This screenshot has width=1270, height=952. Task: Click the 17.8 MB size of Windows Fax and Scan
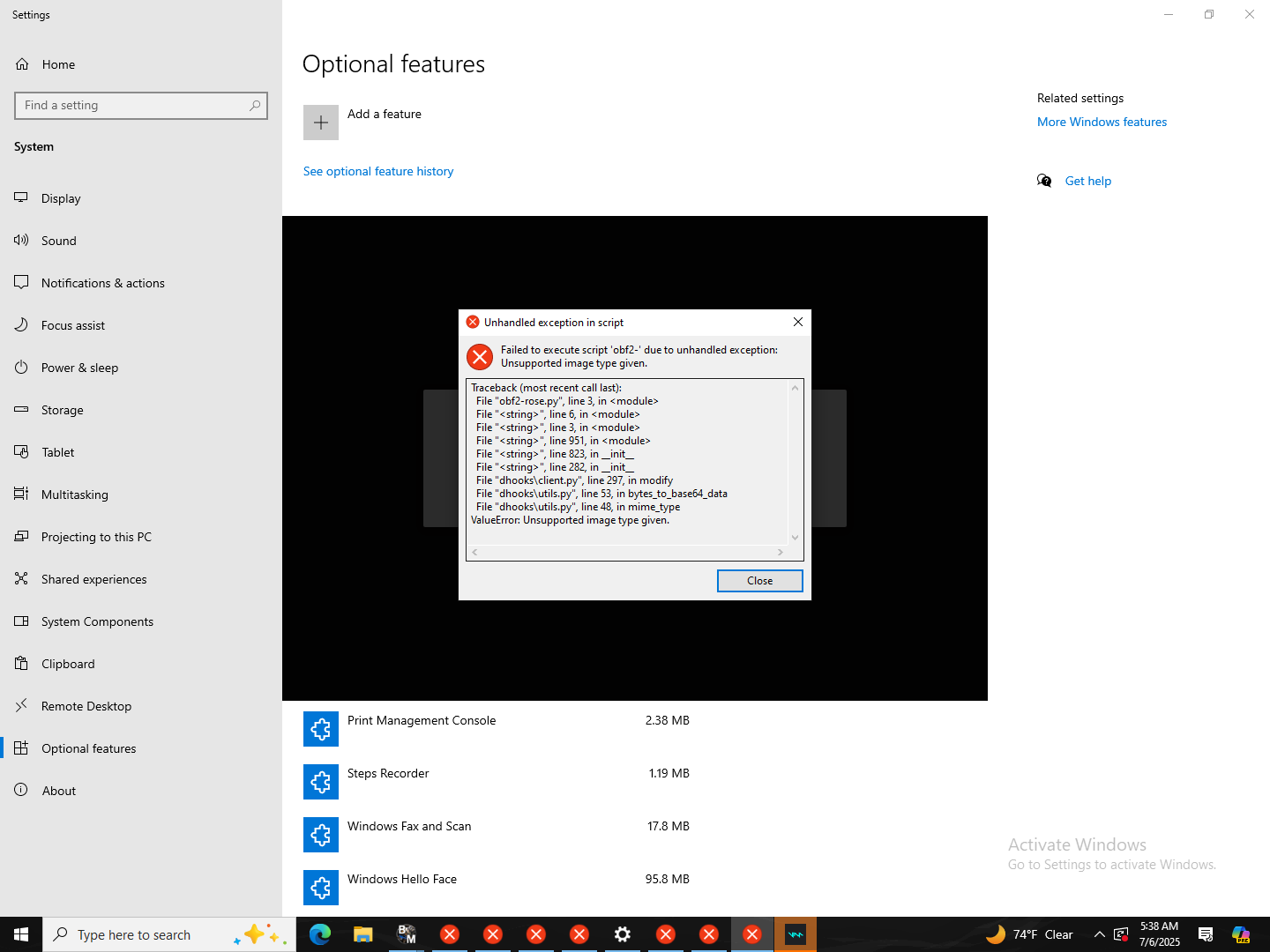pos(669,826)
